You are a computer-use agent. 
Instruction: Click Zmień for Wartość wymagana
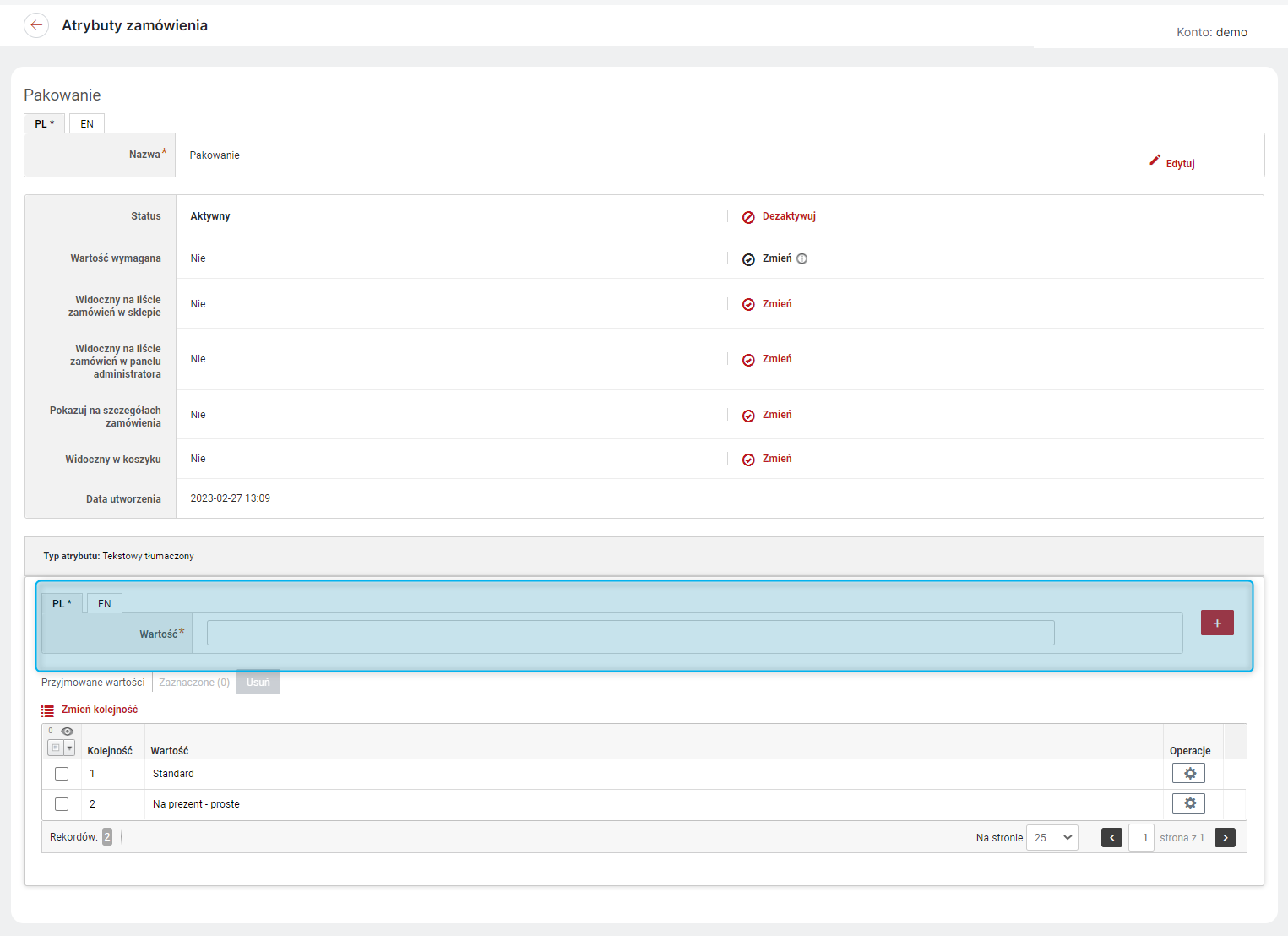coord(777,258)
